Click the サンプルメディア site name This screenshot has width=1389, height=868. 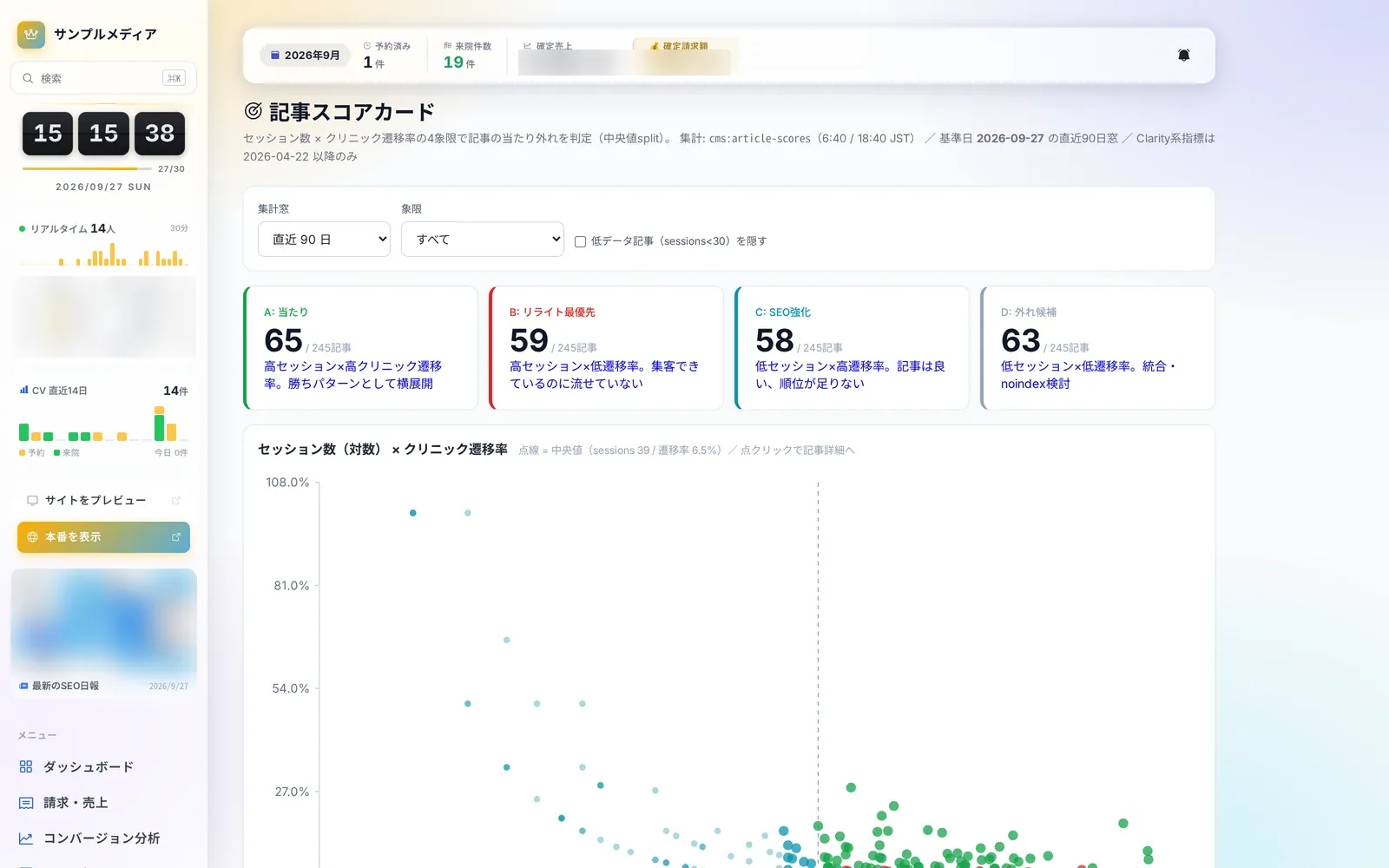(105, 35)
